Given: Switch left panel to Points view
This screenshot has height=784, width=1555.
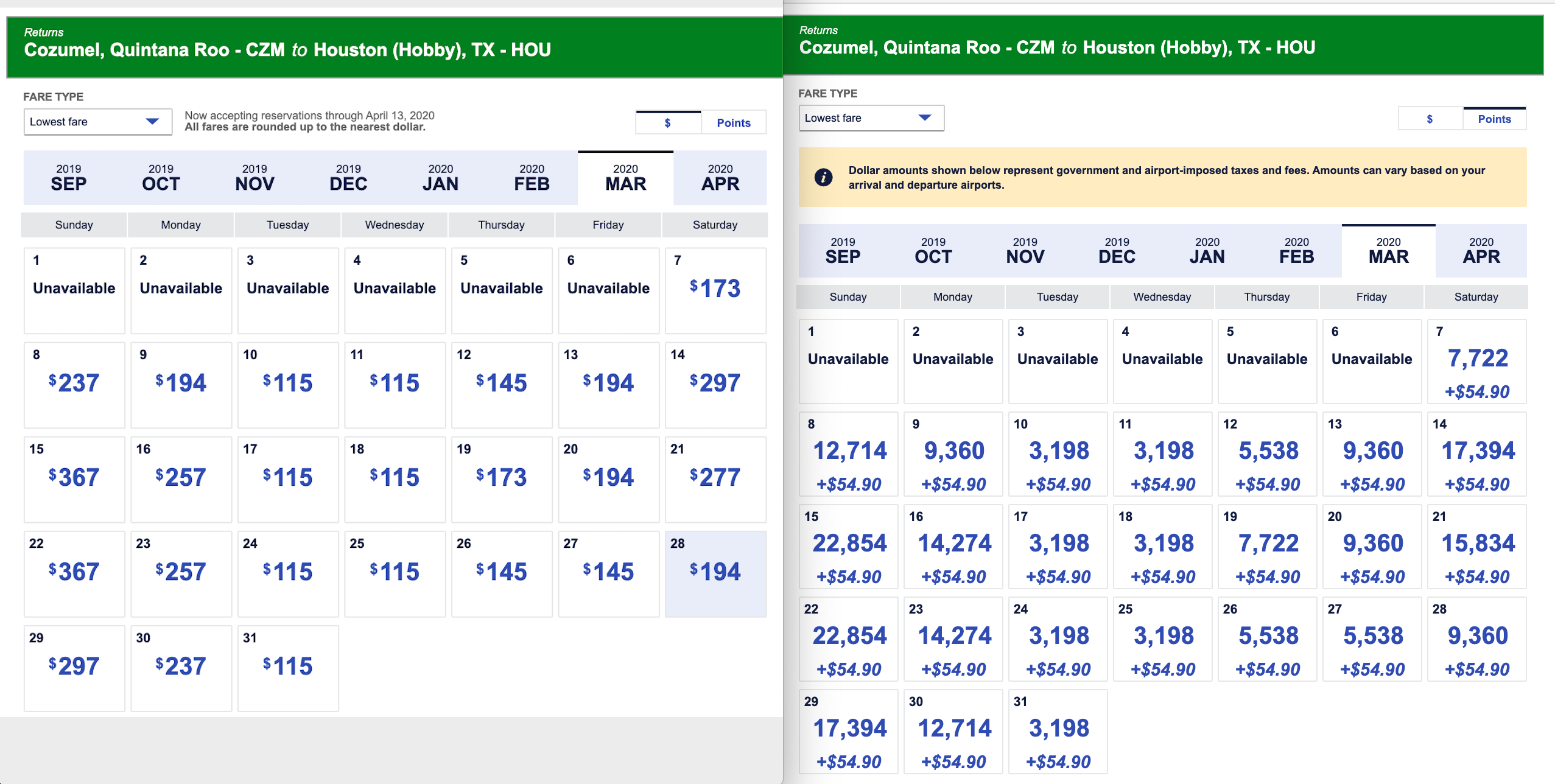Looking at the screenshot, I should 733,123.
